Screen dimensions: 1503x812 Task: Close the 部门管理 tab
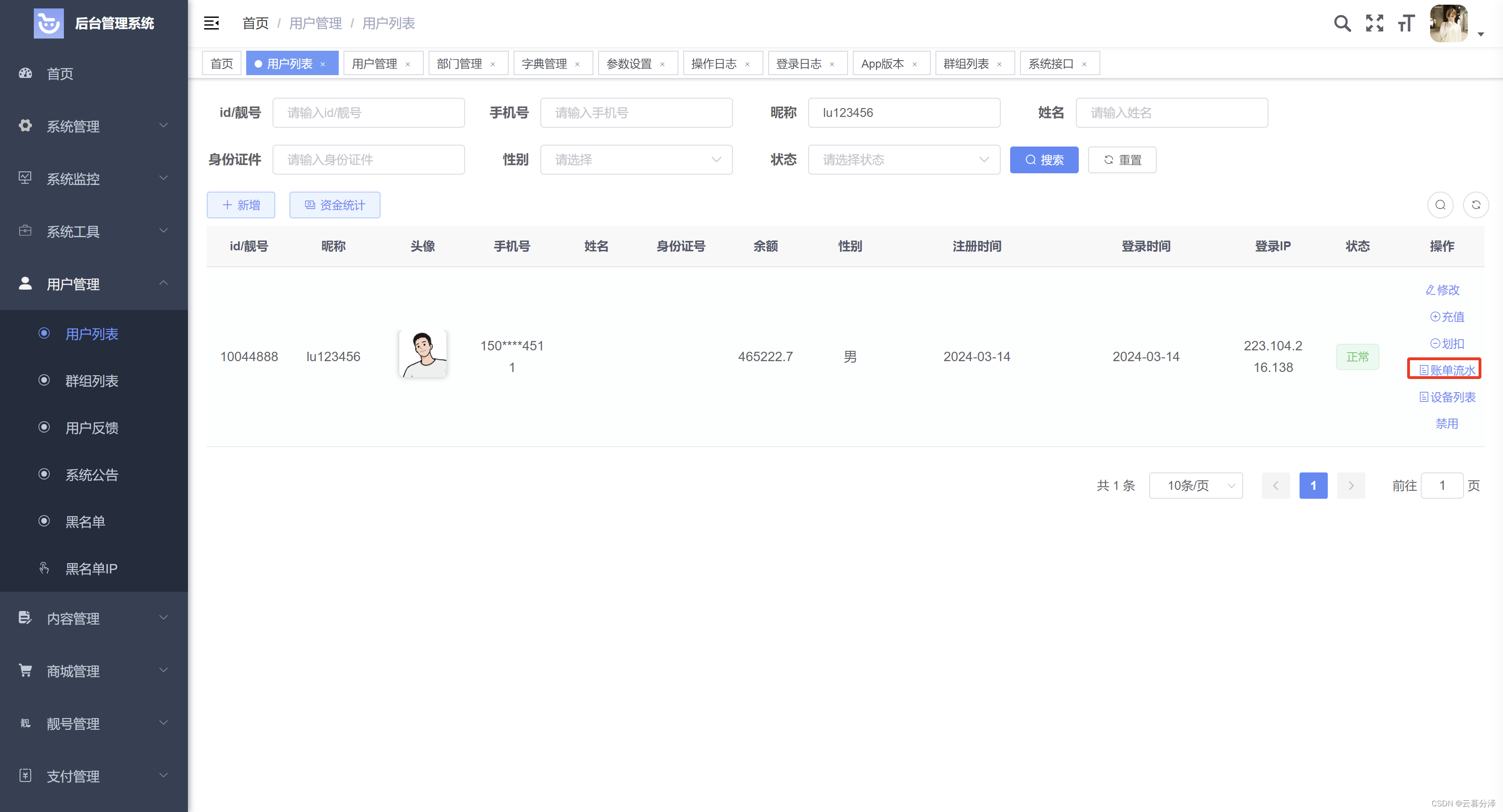493,64
